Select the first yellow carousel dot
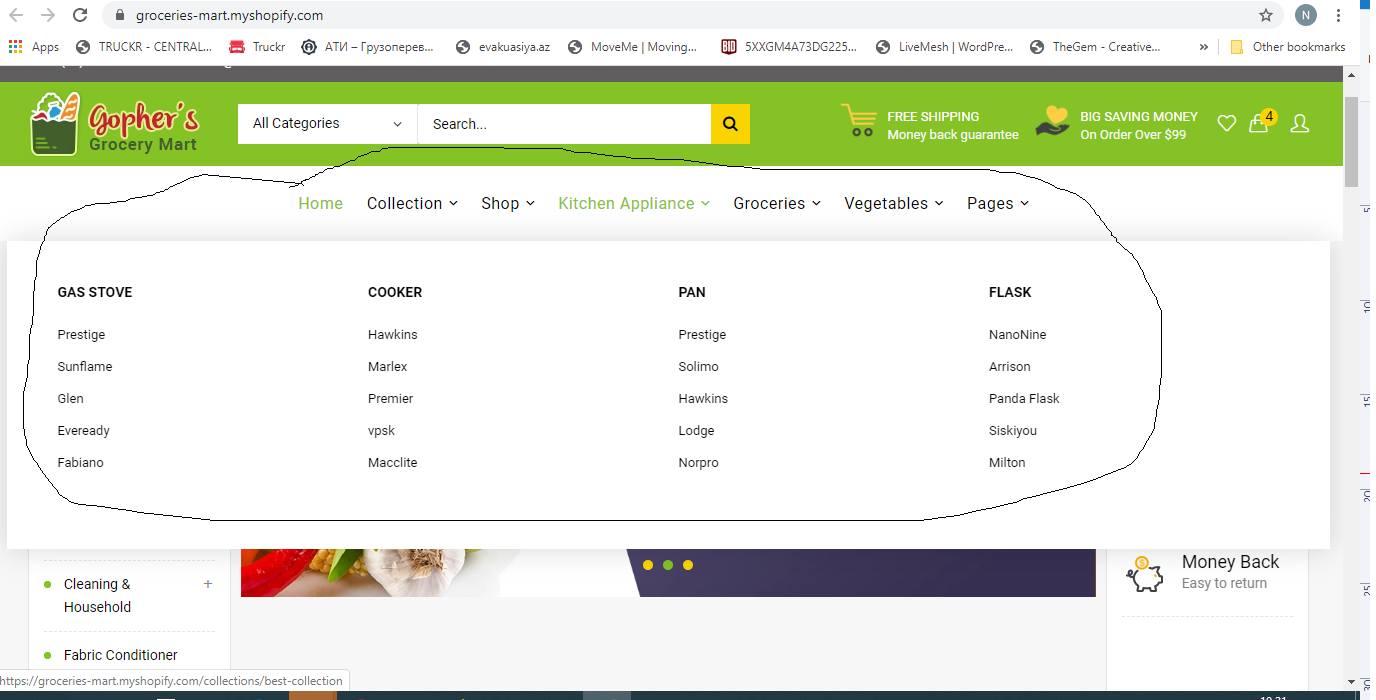The image size is (1376, 700). coord(648,565)
